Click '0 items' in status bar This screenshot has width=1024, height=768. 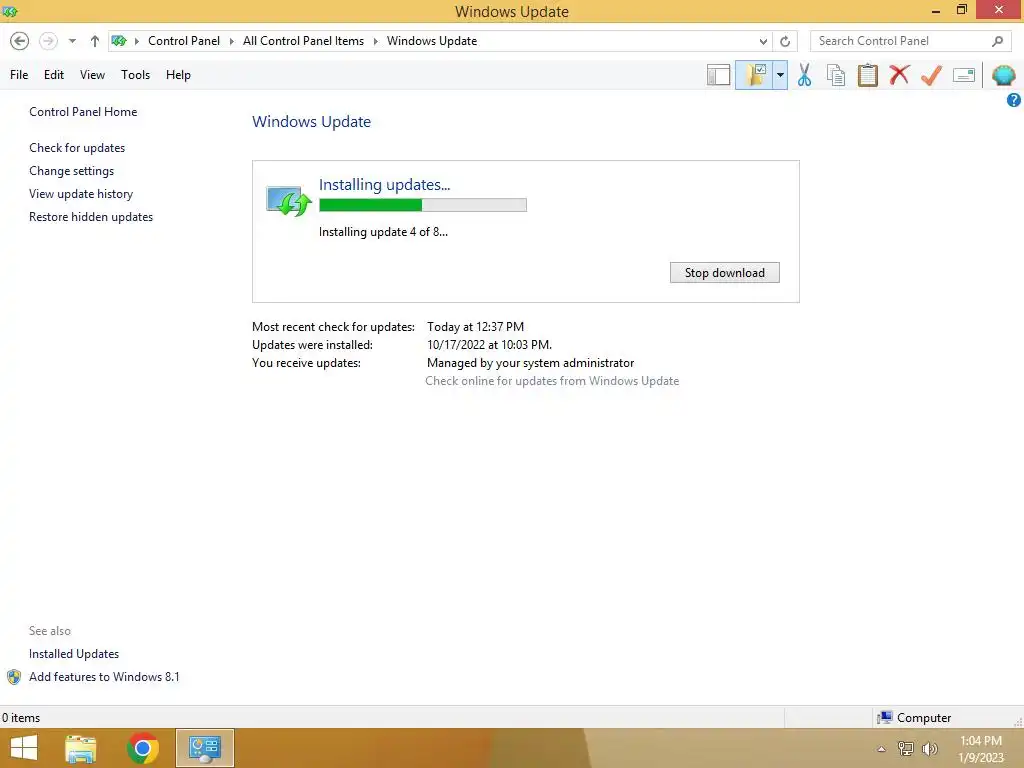click(x=21, y=718)
